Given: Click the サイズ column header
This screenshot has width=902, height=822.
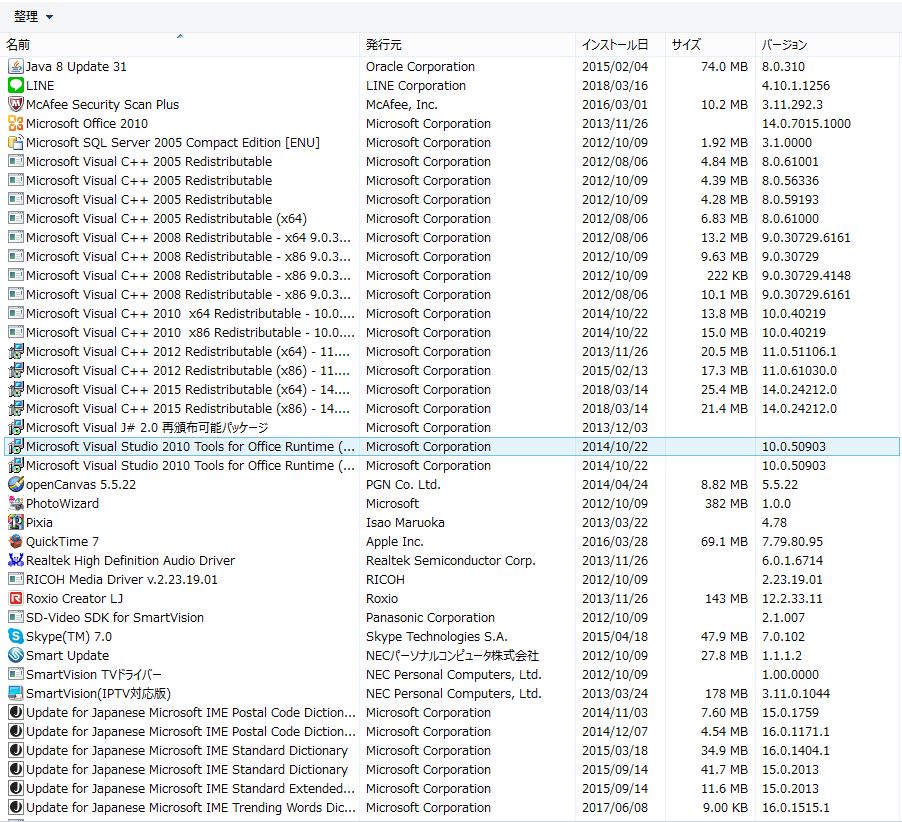Looking at the screenshot, I should coord(710,45).
